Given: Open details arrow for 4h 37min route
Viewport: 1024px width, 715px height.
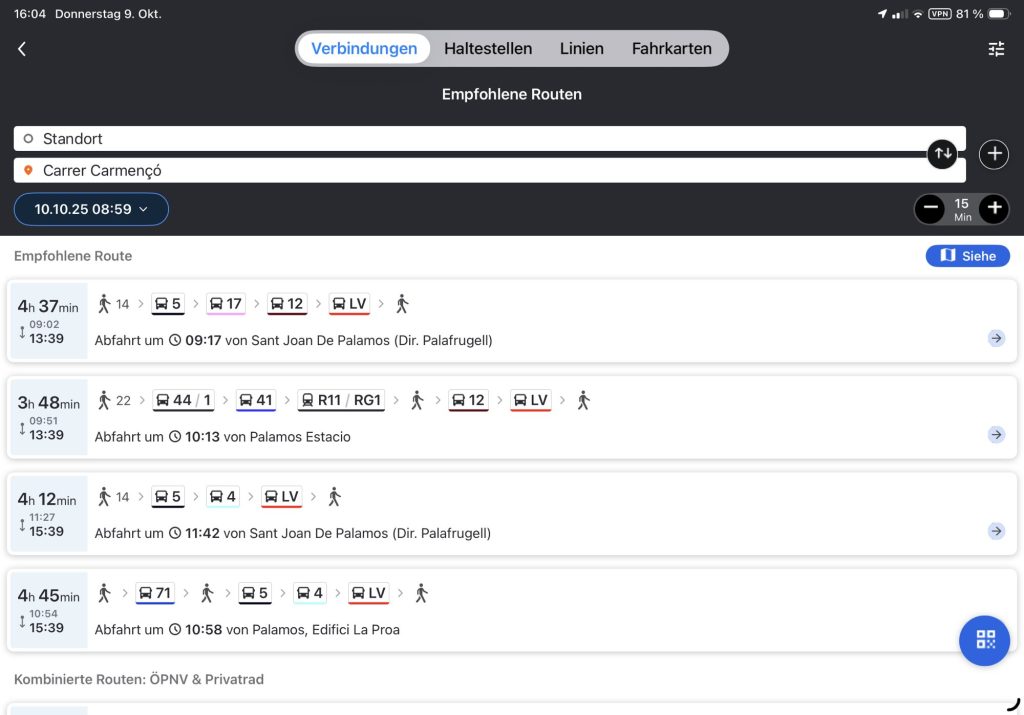Looking at the screenshot, I should (996, 338).
